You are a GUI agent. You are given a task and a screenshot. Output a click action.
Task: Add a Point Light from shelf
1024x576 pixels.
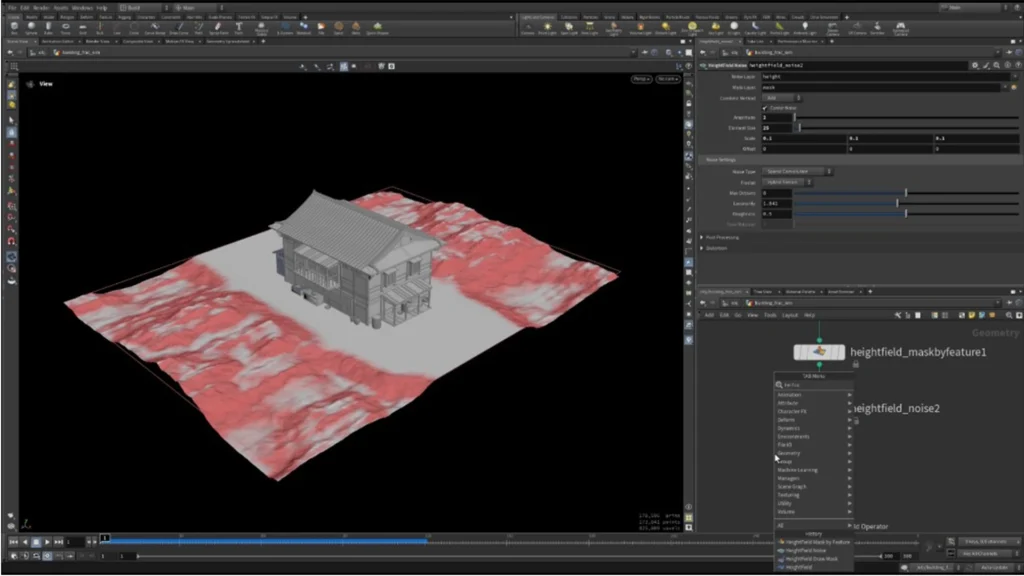pyautogui.click(x=547, y=27)
